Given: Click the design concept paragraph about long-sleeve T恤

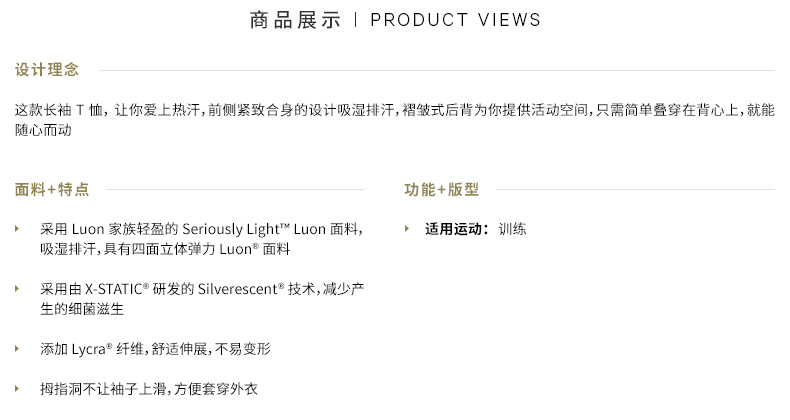Looking at the screenshot, I should 394,120.
